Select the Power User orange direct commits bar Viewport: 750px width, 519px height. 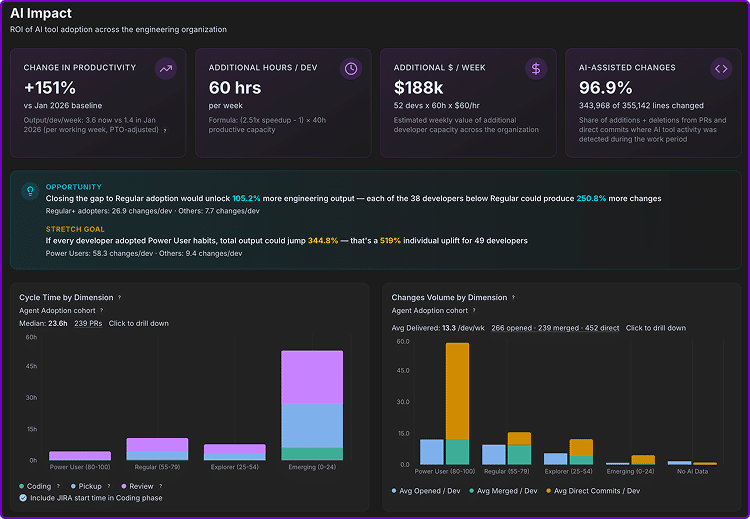click(457, 391)
